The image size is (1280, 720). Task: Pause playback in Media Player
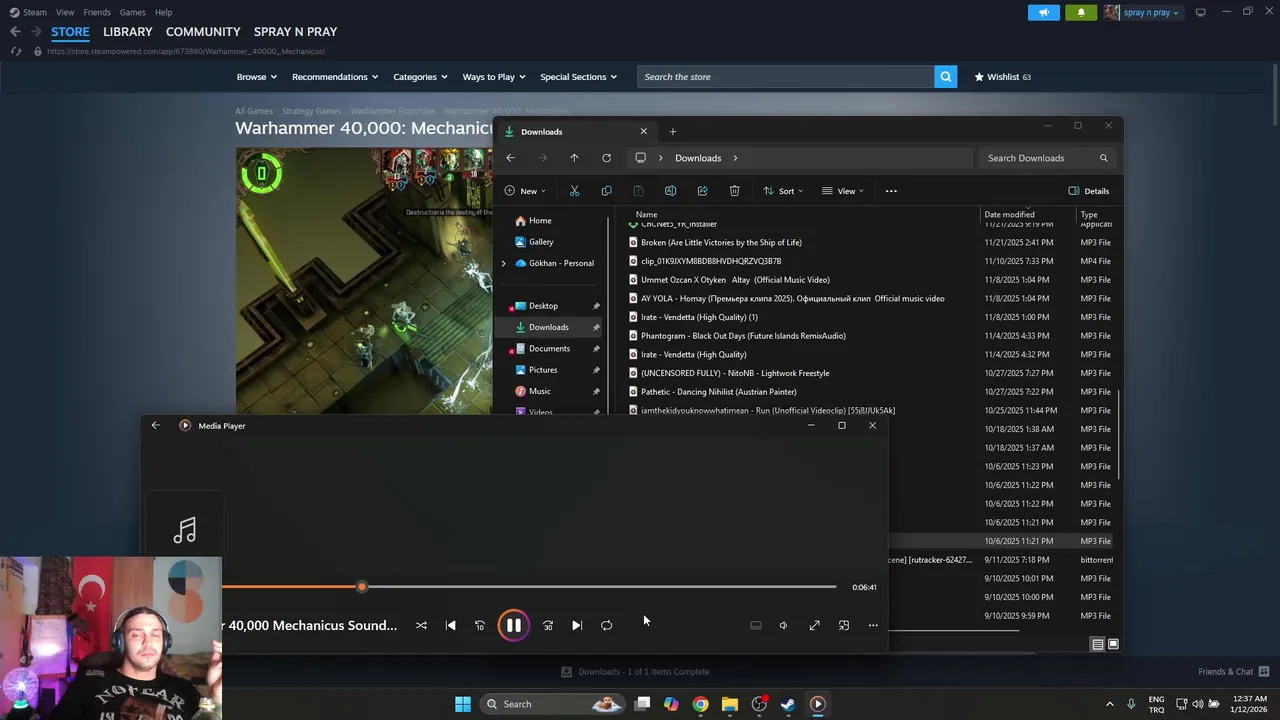pyautogui.click(x=513, y=625)
